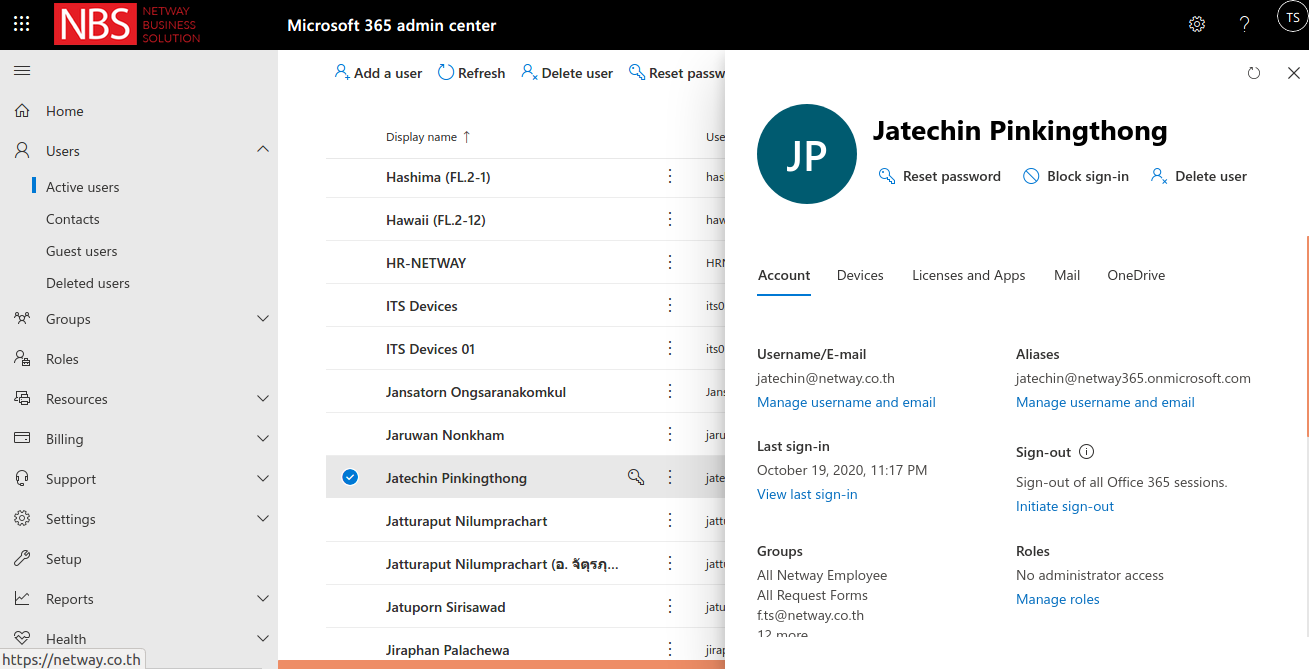Expand the Groups navigation section
This screenshot has width=1309, height=669.
tap(263, 319)
